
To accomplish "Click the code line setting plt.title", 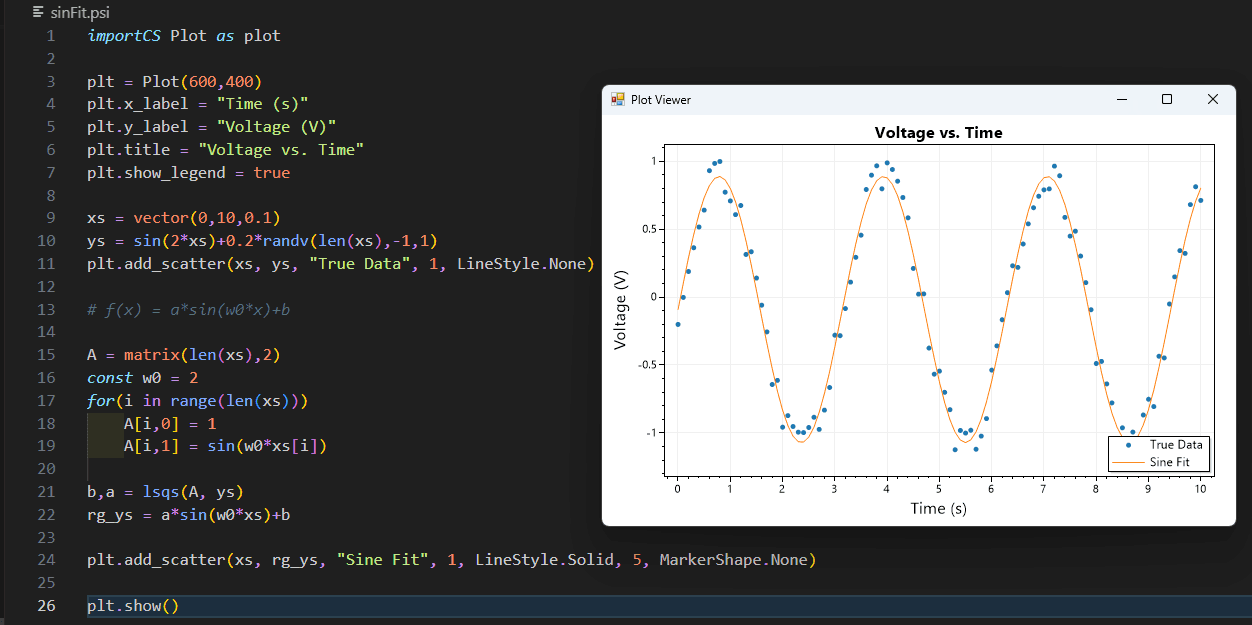I will [x=226, y=150].
